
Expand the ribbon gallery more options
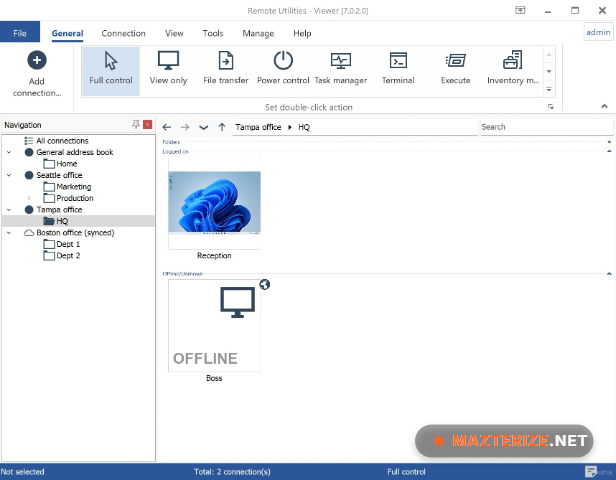549,90
